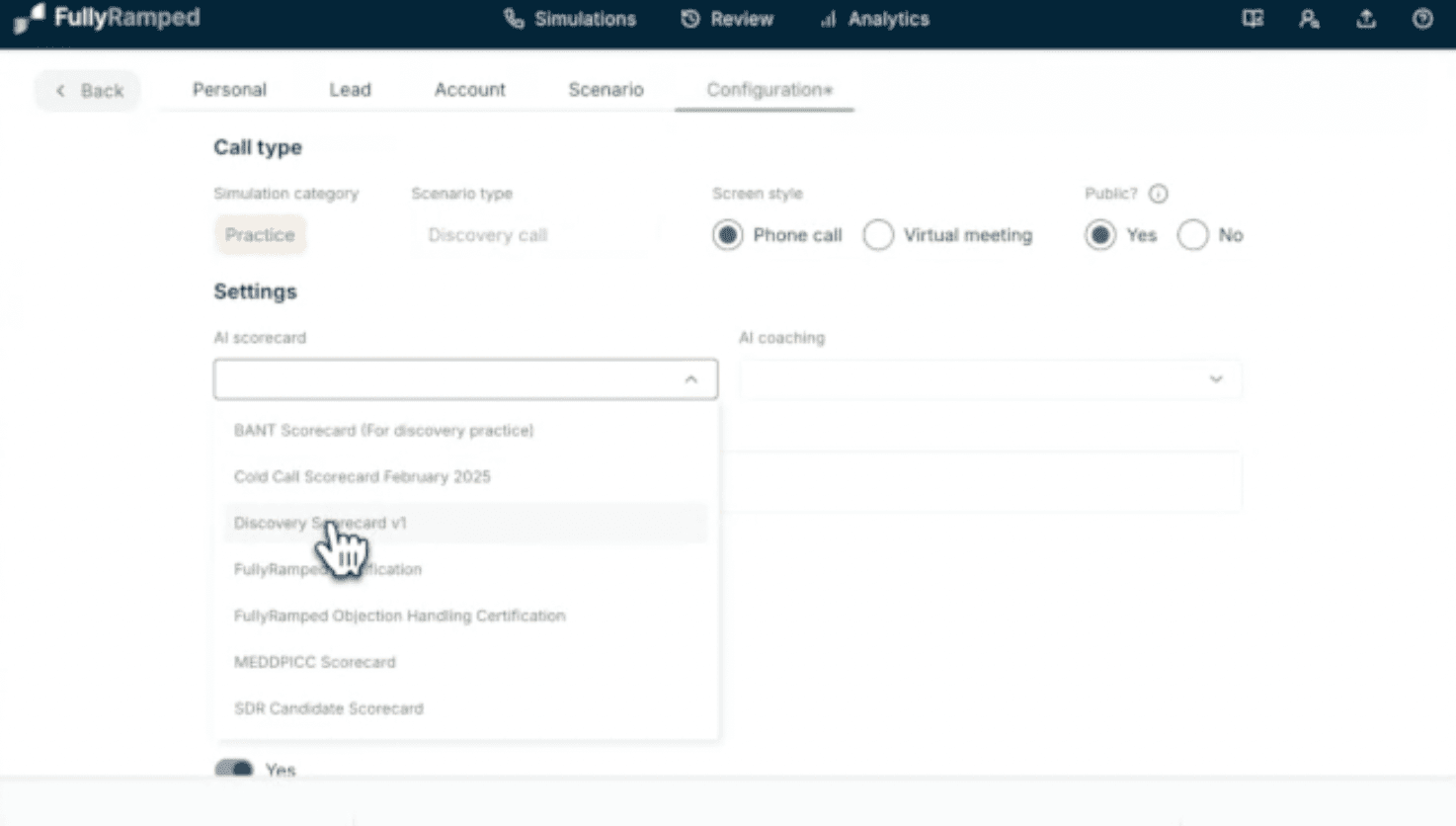Click the Public info icon

1159,194
